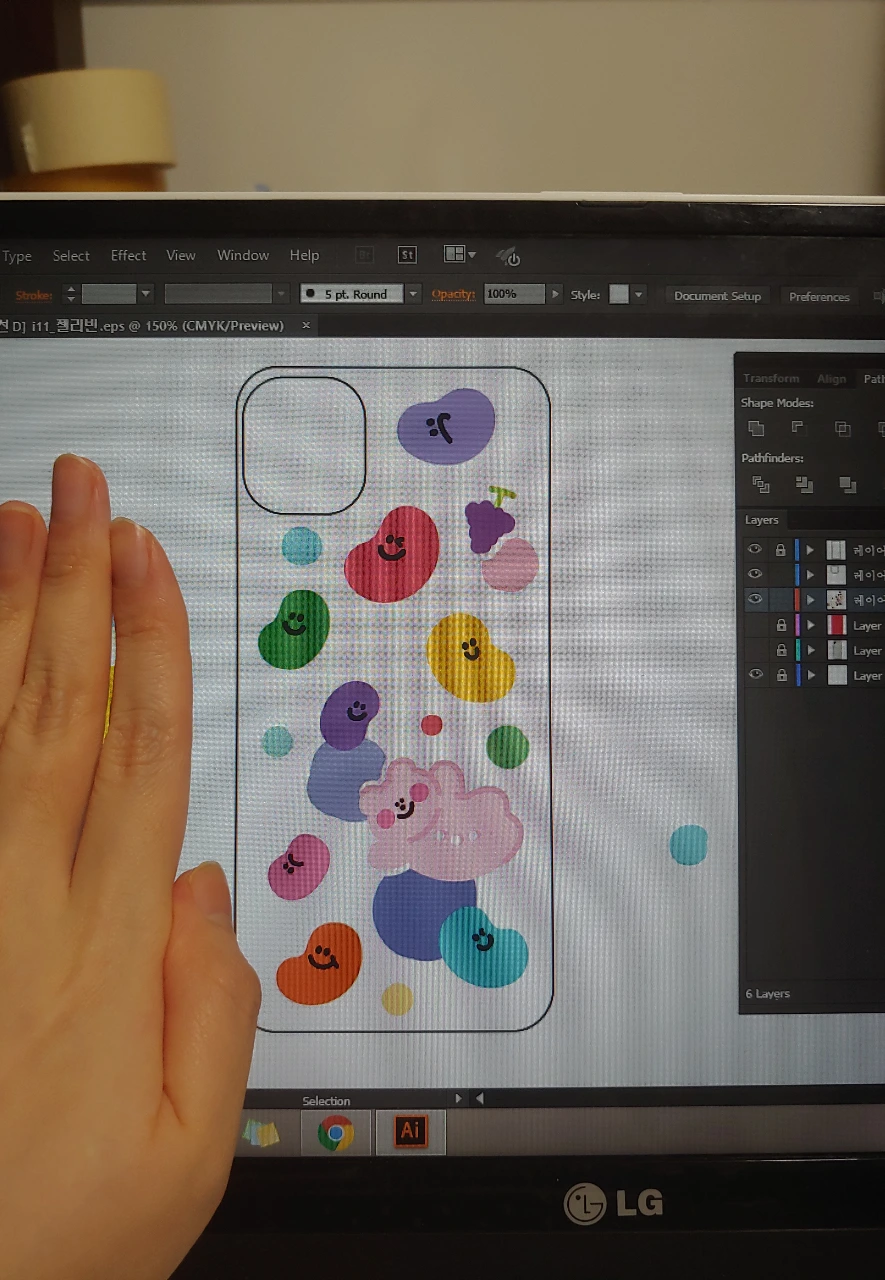Image resolution: width=885 pixels, height=1280 pixels.
Task: Click the GPU performance rocket icon
Action: click(x=509, y=256)
